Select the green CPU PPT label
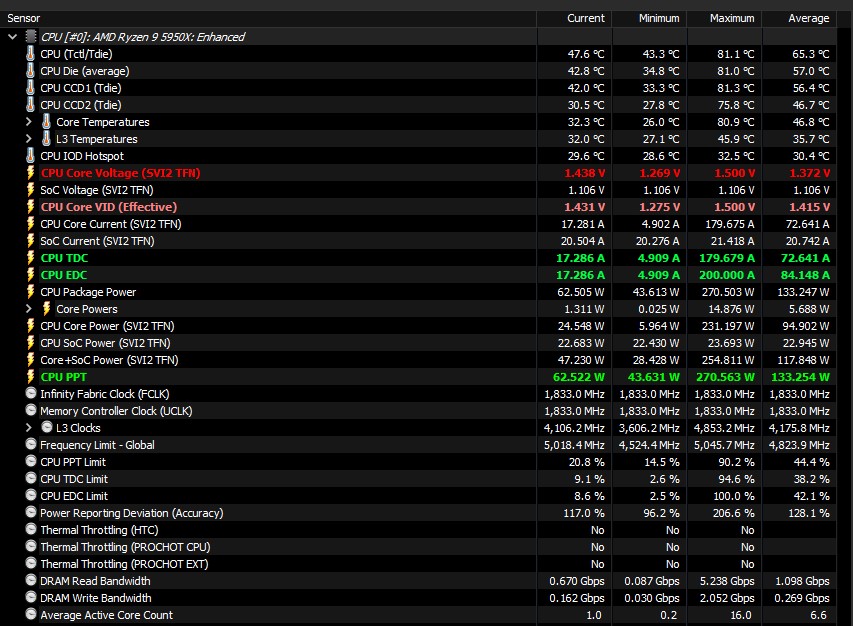 point(64,377)
